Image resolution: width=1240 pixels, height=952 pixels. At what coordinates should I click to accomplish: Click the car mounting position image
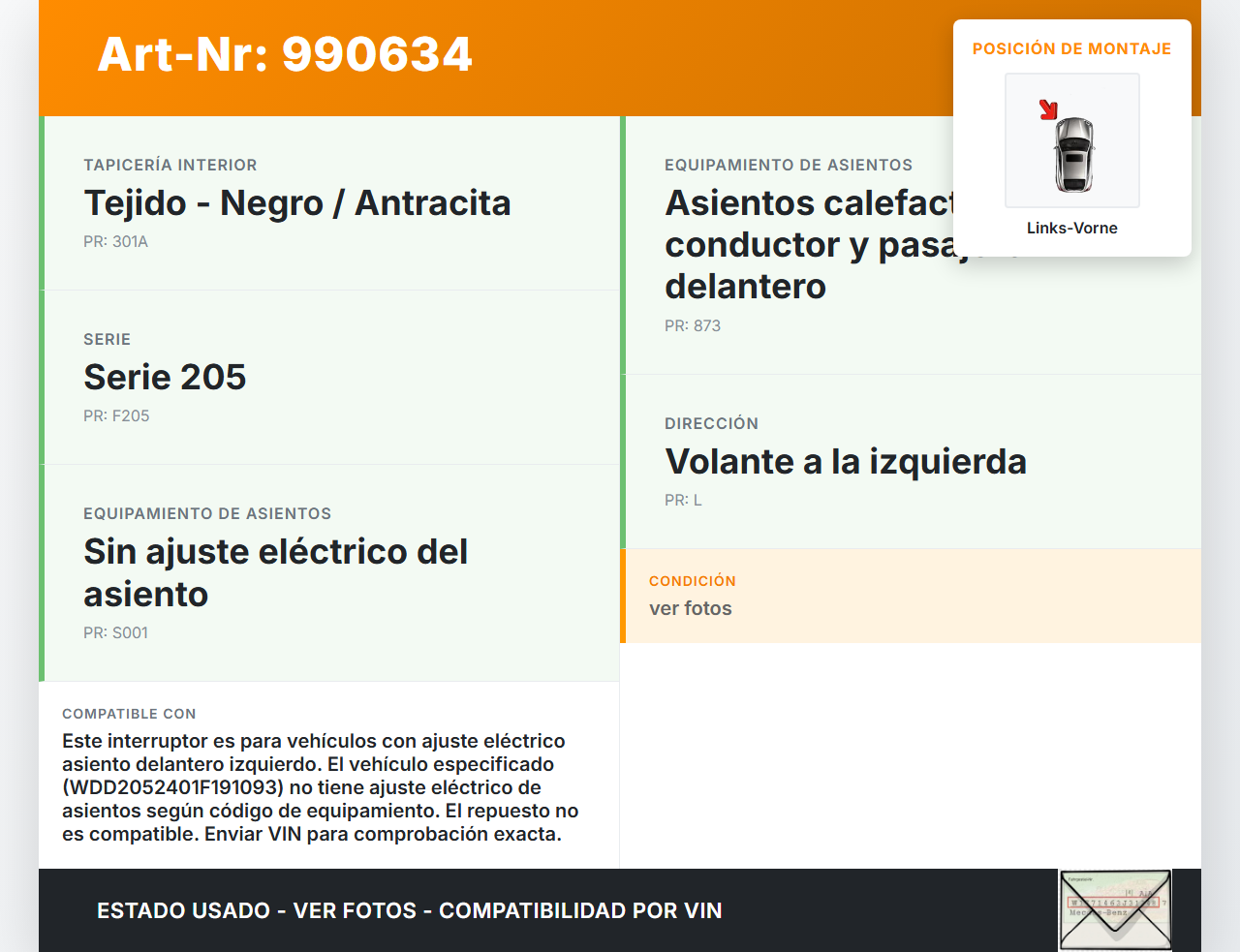pos(1072,140)
